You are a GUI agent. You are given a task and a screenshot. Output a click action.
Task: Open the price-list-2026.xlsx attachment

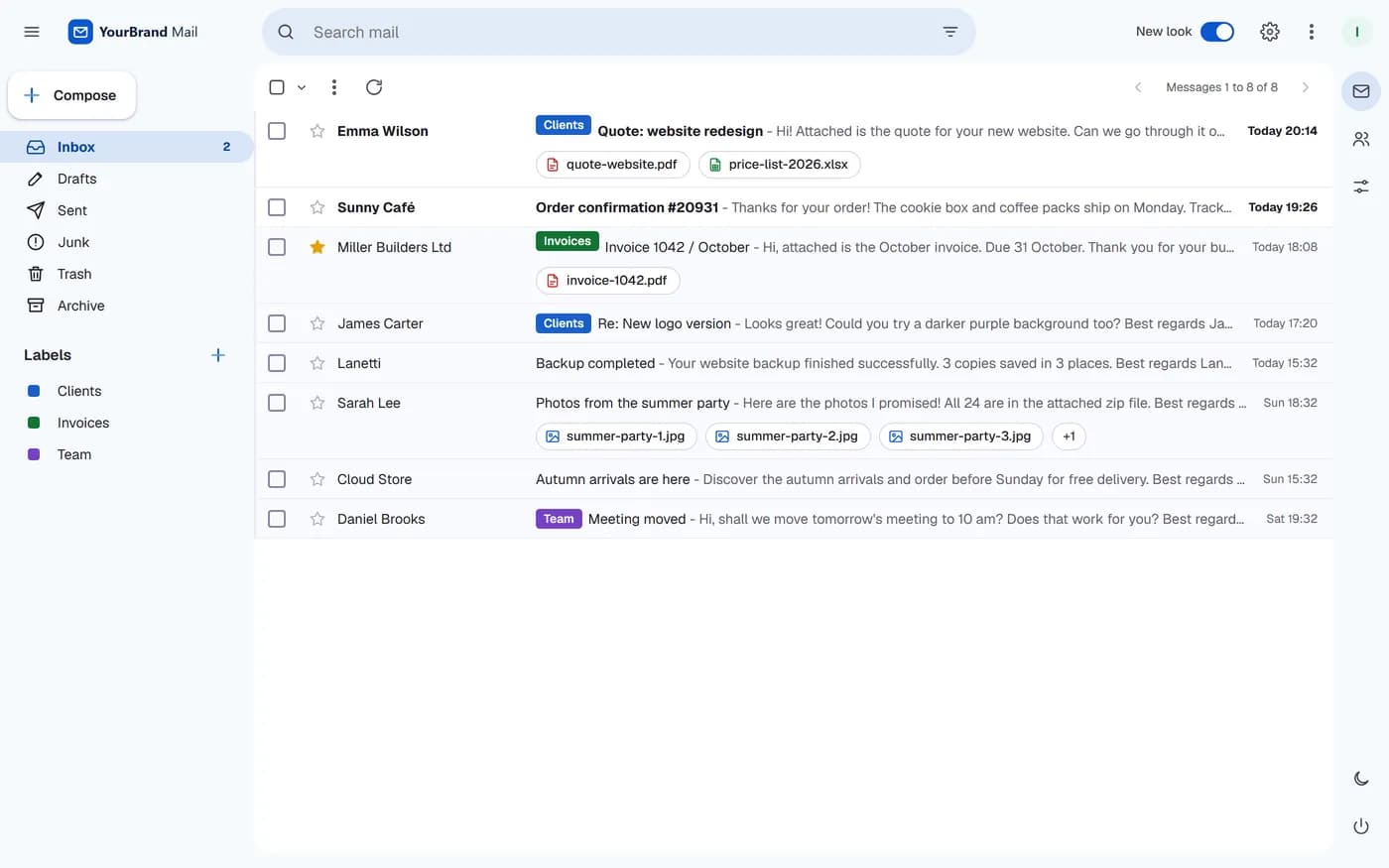pos(780,165)
